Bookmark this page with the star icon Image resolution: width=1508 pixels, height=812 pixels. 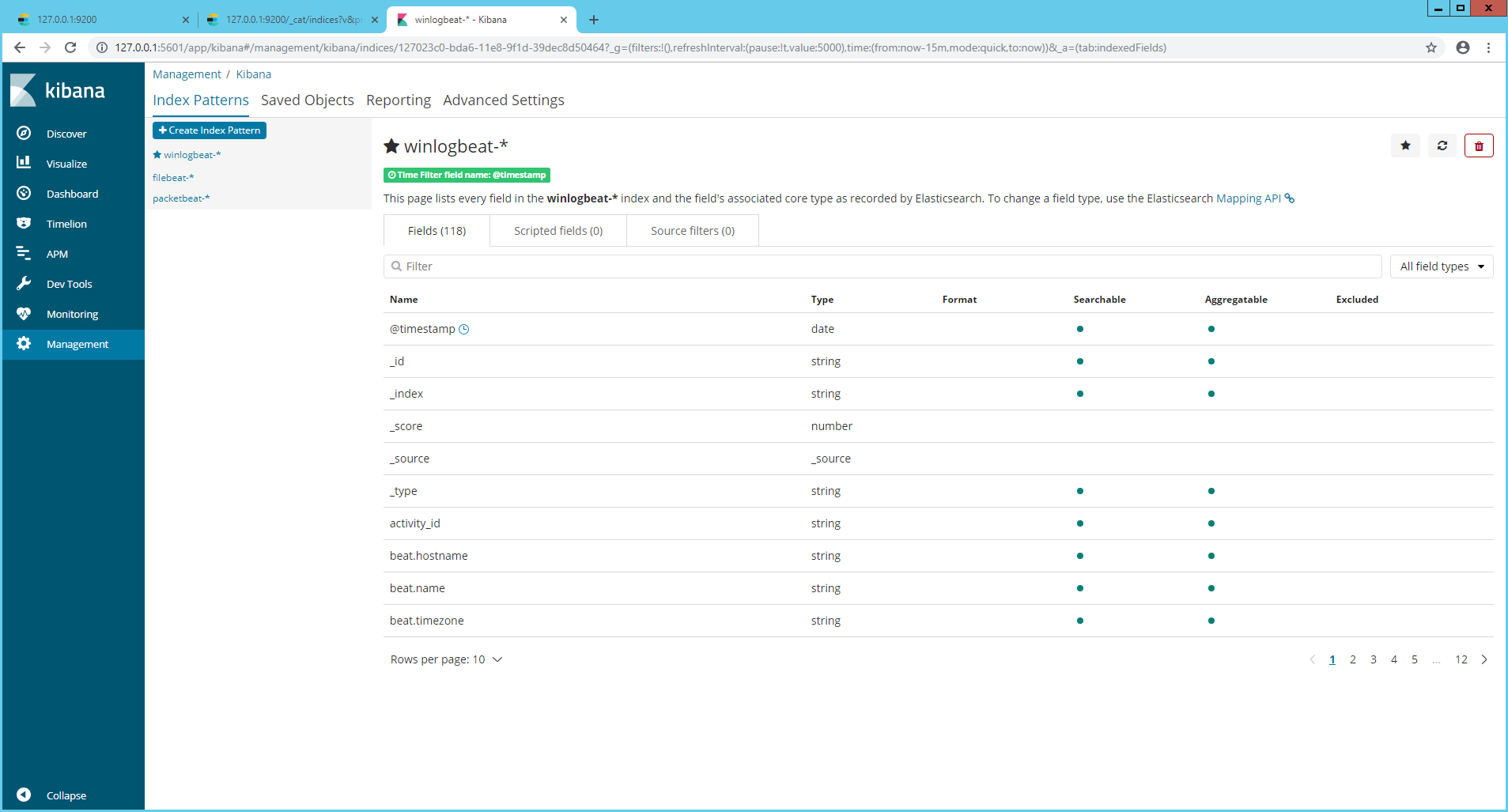(1431, 47)
